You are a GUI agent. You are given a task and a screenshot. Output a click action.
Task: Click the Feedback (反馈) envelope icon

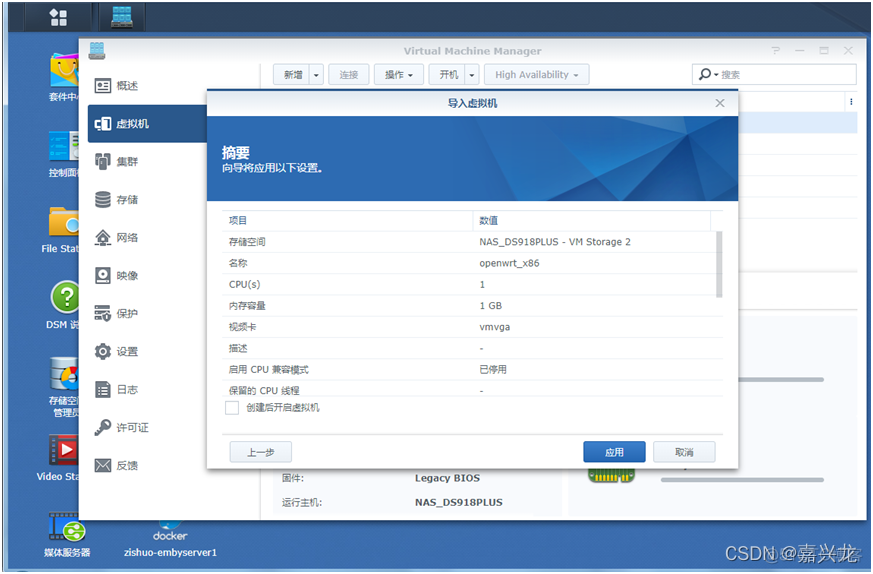pos(102,465)
